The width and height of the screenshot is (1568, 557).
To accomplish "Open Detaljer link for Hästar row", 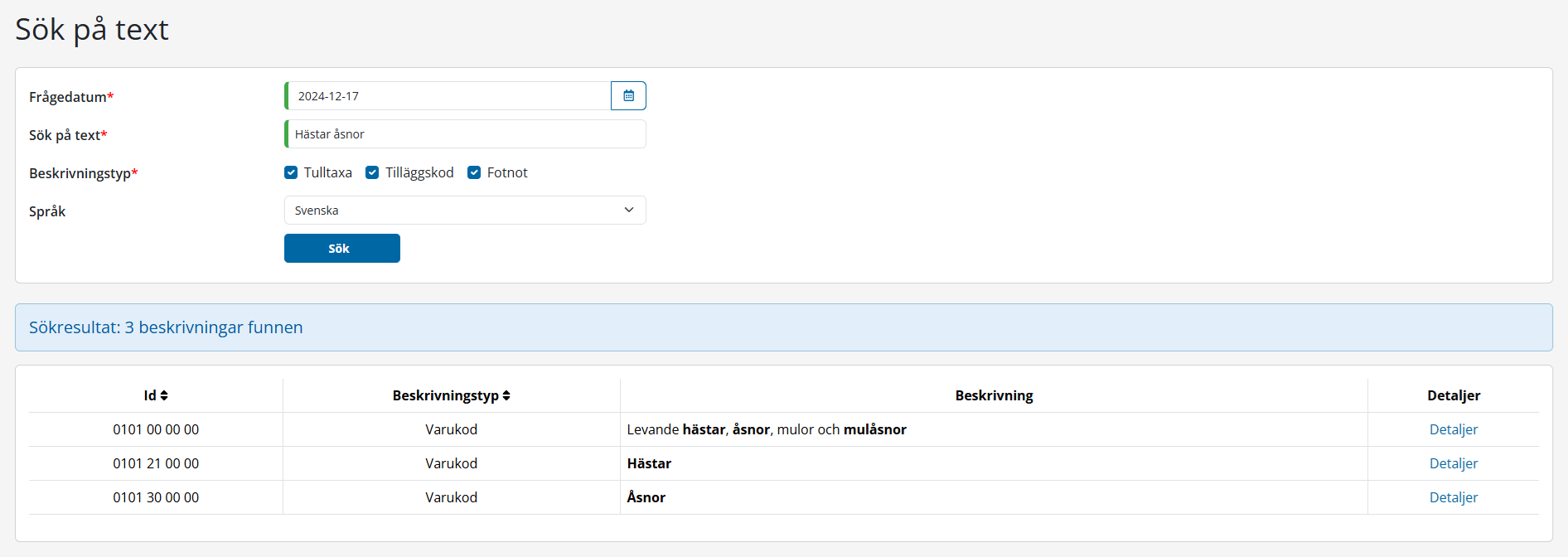I will tap(1453, 463).
